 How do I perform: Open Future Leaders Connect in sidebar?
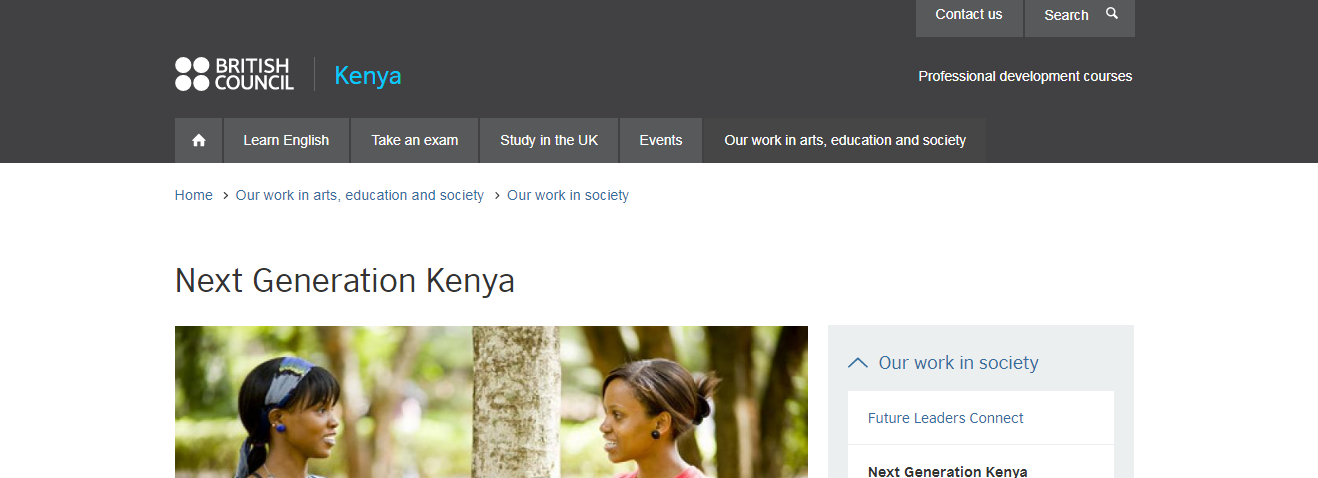[945, 418]
